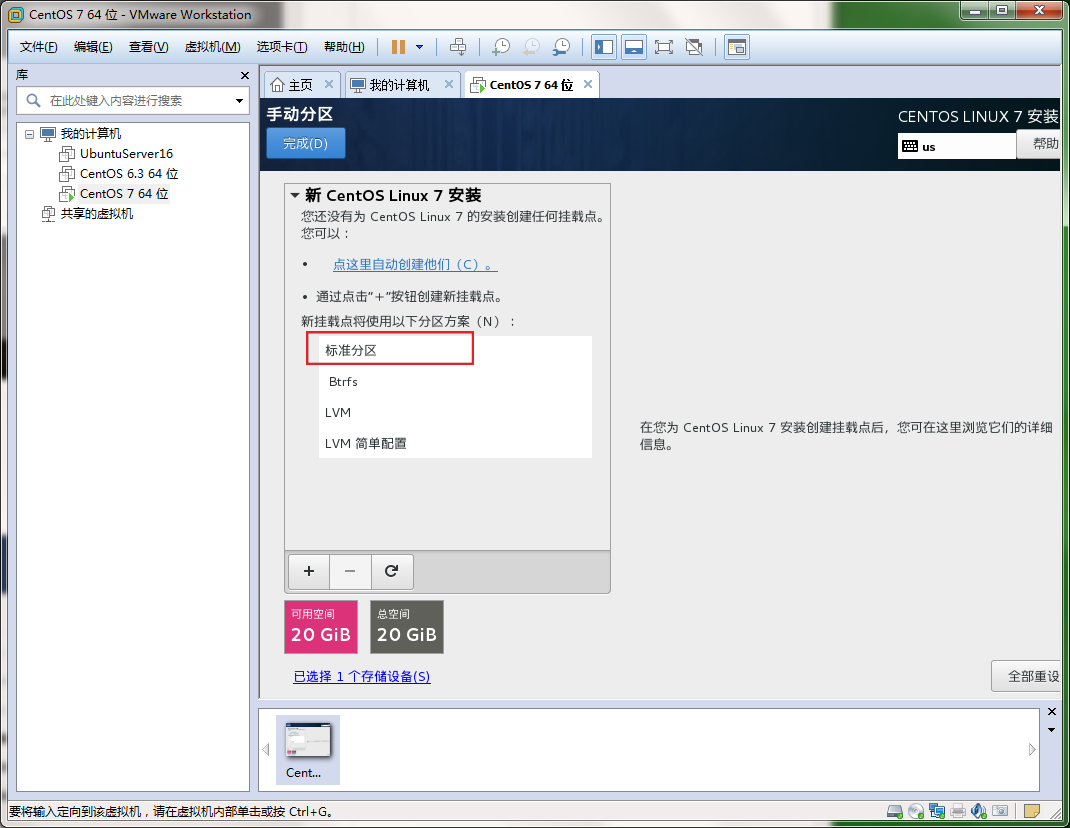Open the 查看(V) menu

[x=148, y=47]
